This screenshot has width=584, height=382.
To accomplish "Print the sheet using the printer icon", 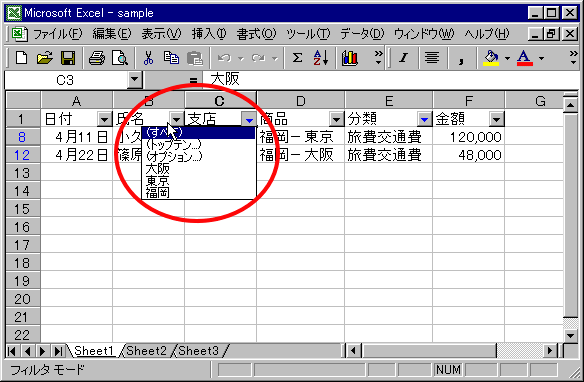I will (x=97, y=58).
